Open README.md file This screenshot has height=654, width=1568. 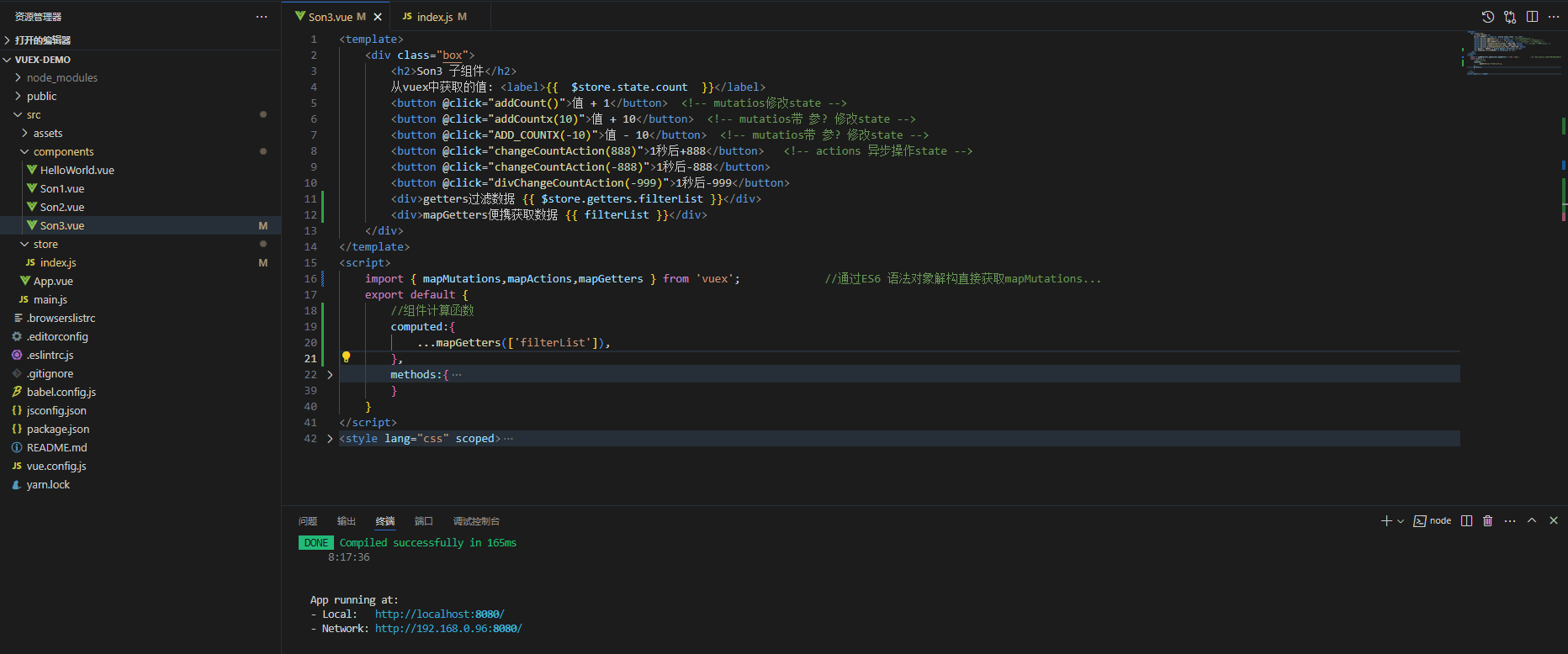coord(140,447)
